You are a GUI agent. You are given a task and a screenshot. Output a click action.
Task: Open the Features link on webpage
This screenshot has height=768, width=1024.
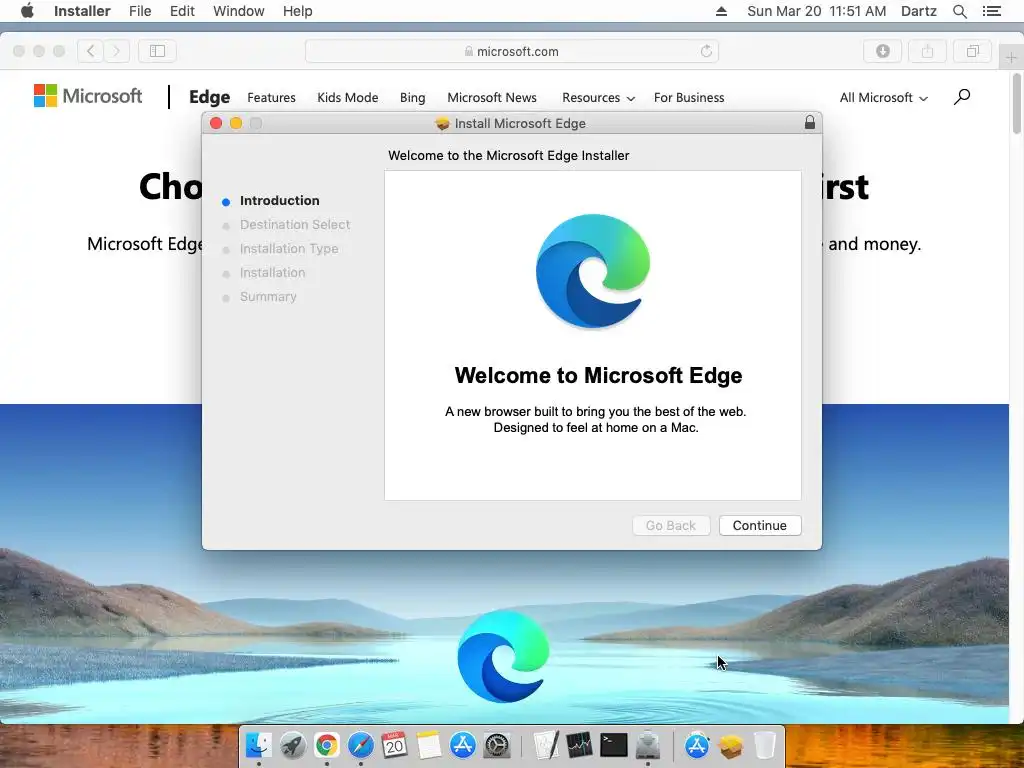[x=271, y=97]
